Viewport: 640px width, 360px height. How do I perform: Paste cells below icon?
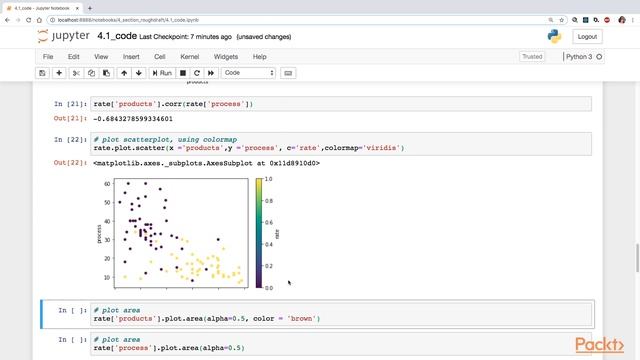[107, 73]
